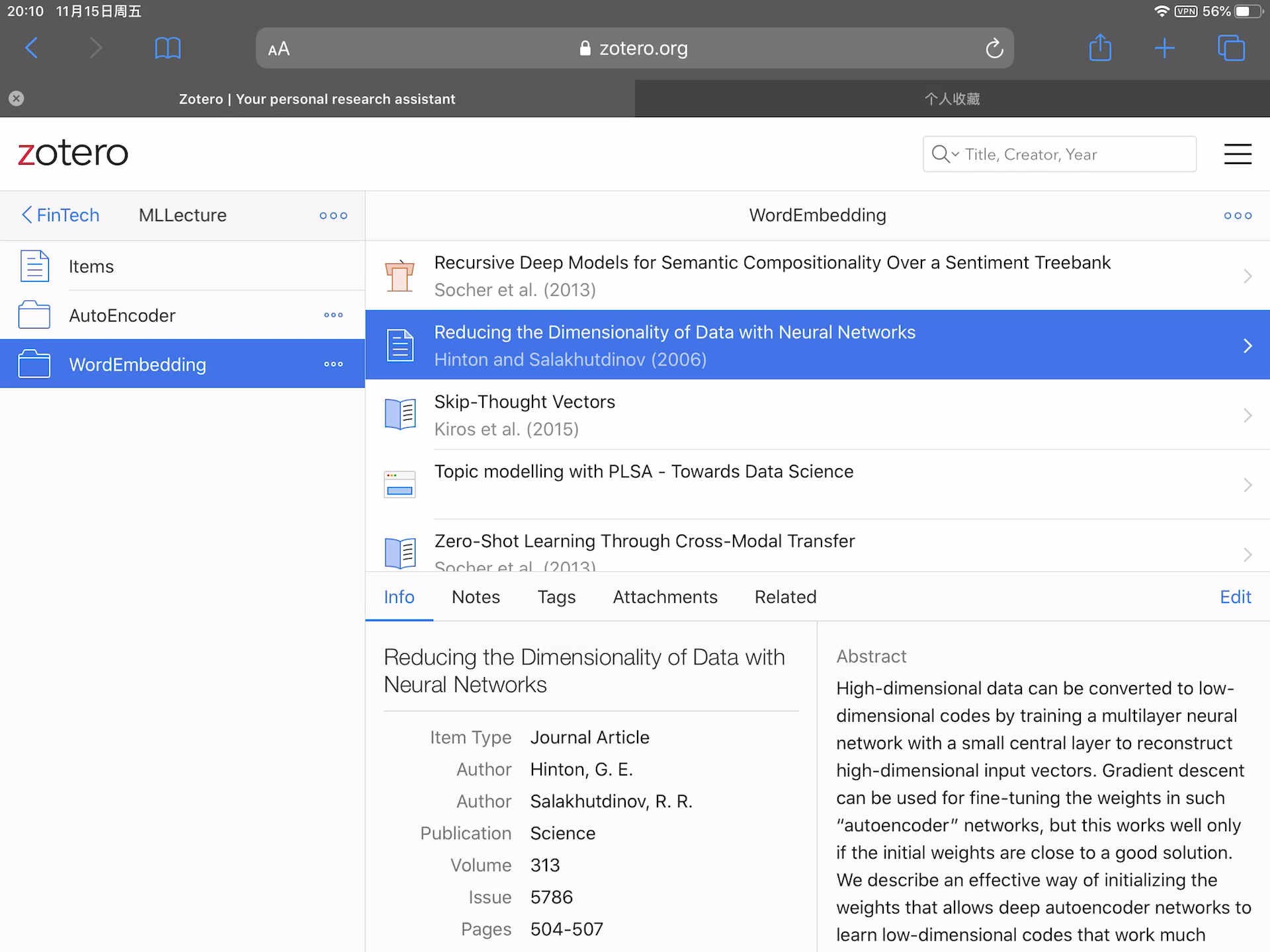Click the Edit button for article info
This screenshot has width=1270, height=952.
[x=1236, y=597]
